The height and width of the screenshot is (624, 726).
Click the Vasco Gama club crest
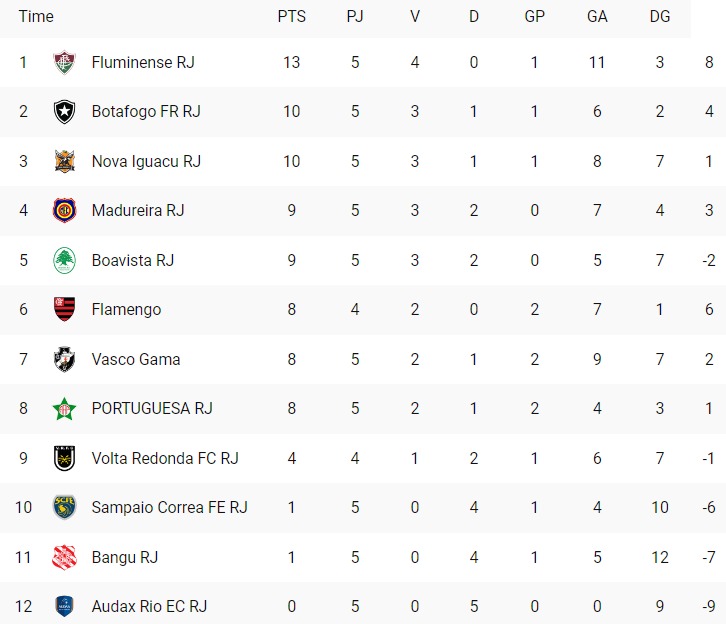[64, 359]
